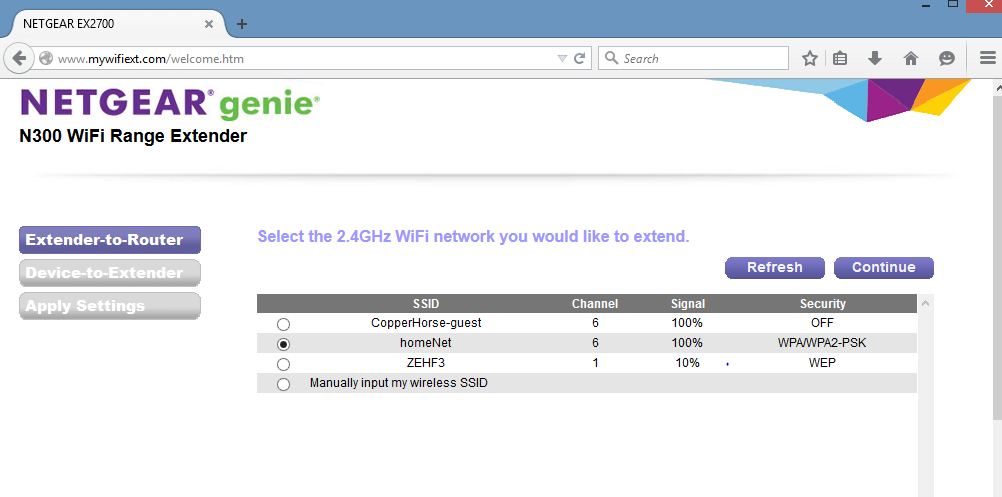Click the N300 WiFi Range Extender heading
Viewport: 1002px width, 497px height.
(133, 136)
